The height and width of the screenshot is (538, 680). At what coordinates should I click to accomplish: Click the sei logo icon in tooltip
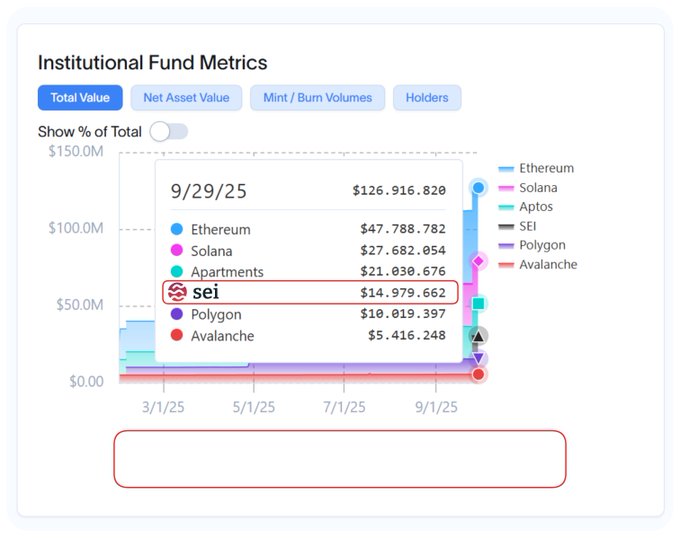177,292
